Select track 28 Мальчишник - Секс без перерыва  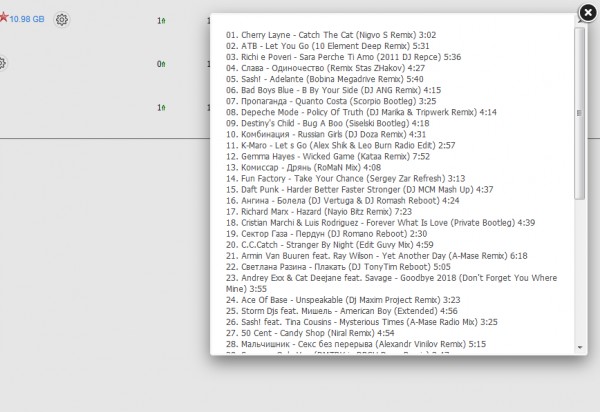[356, 345]
